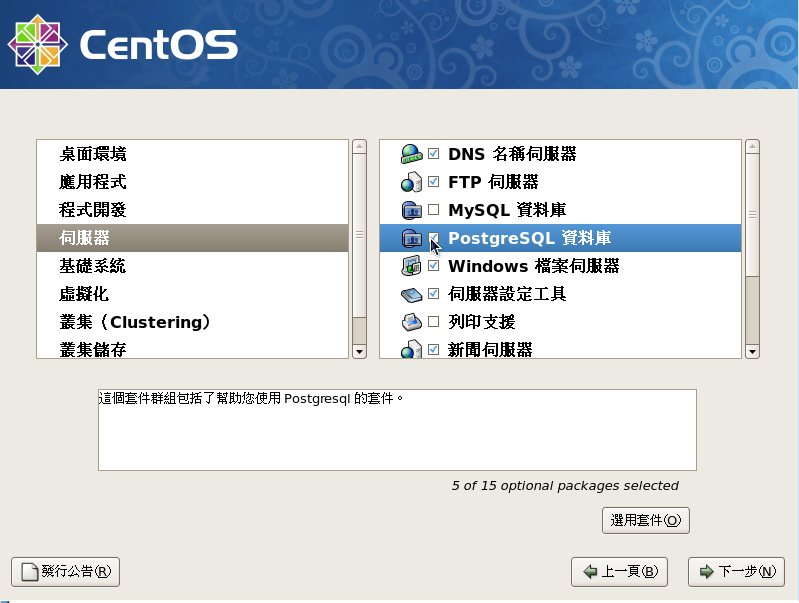Open 發行公告(R) release notes

pos(65,571)
